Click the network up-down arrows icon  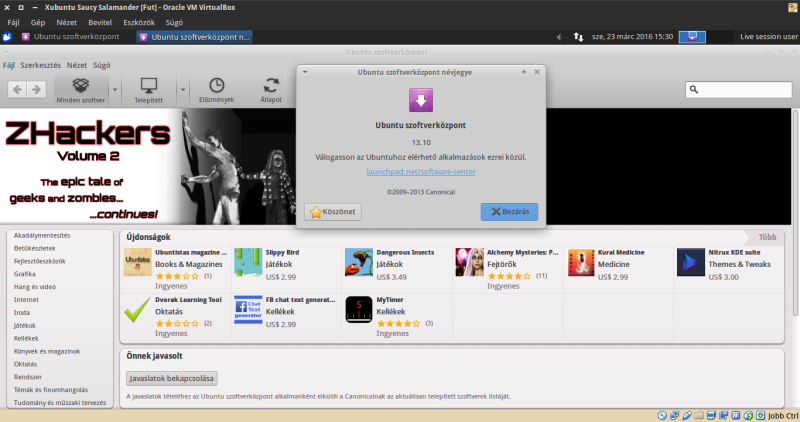tap(579, 37)
